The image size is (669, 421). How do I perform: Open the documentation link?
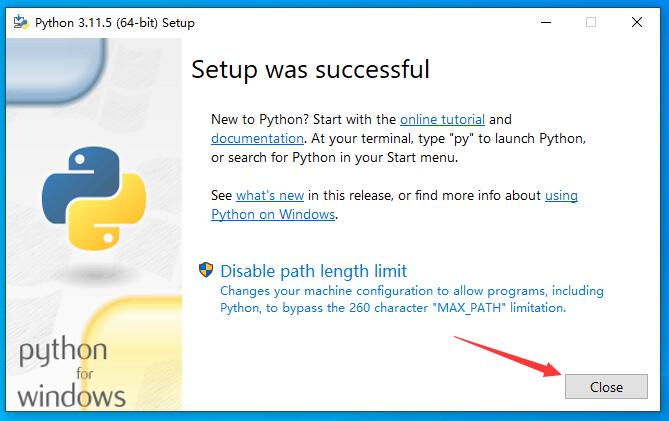pyautogui.click(x=257, y=138)
